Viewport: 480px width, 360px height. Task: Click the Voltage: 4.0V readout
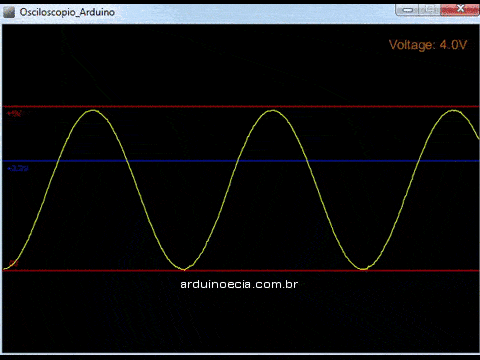(x=428, y=45)
